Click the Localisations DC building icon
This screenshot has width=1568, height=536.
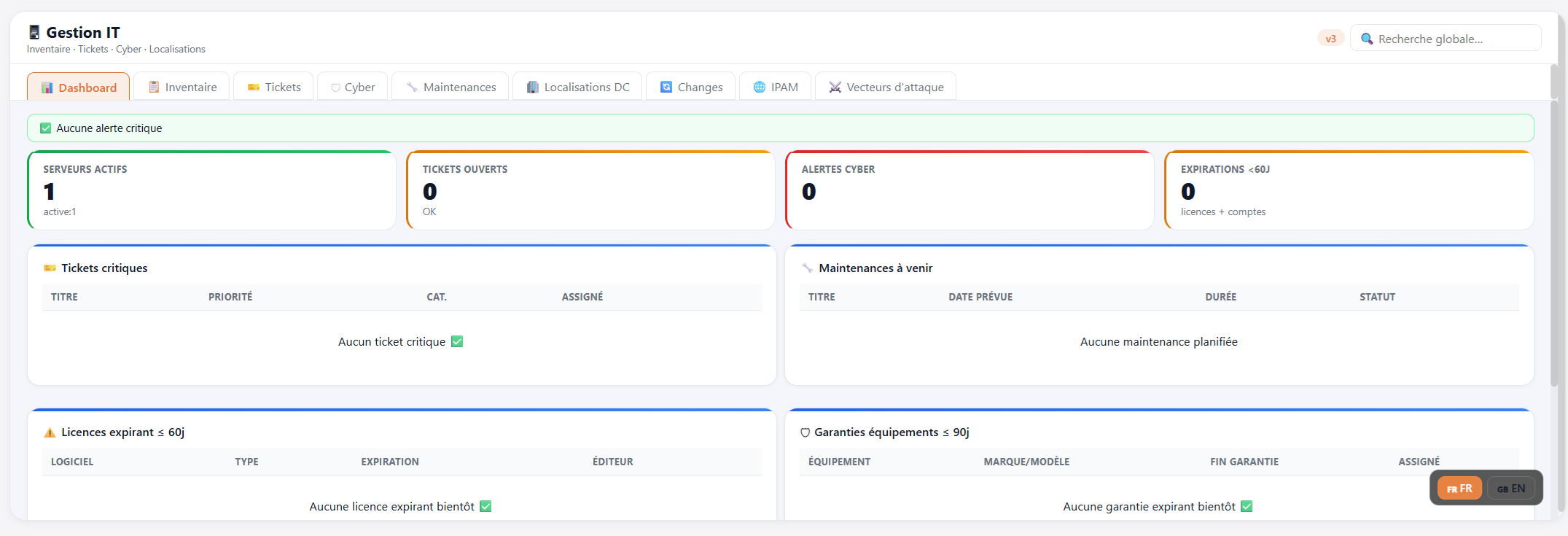pos(533,87)
